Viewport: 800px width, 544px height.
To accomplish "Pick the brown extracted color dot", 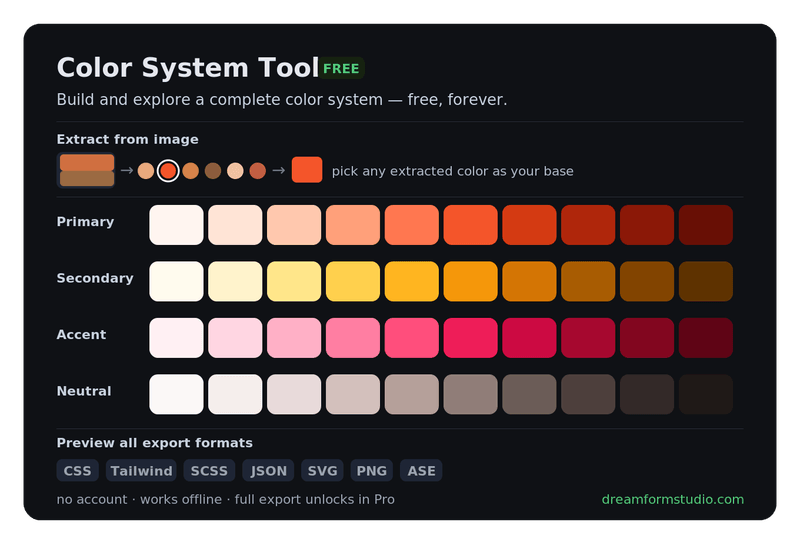I will (213, 170).
